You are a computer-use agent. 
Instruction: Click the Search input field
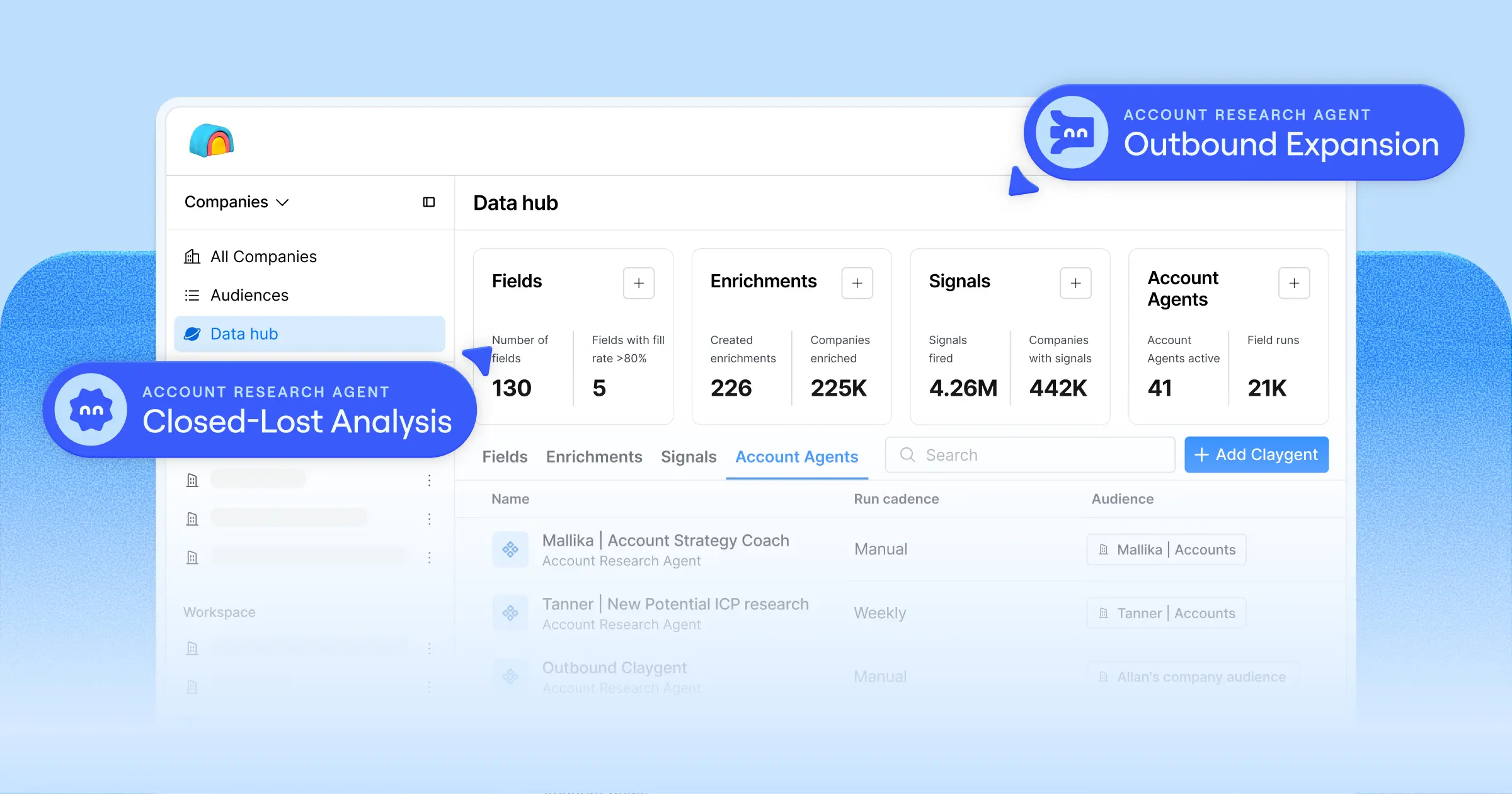(x=1030, y=455)
